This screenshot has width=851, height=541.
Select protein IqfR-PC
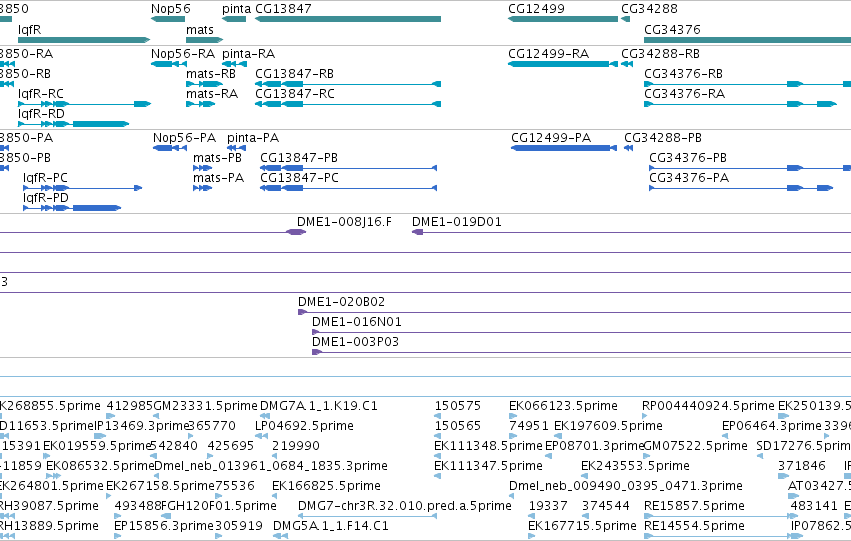(82, 188)
